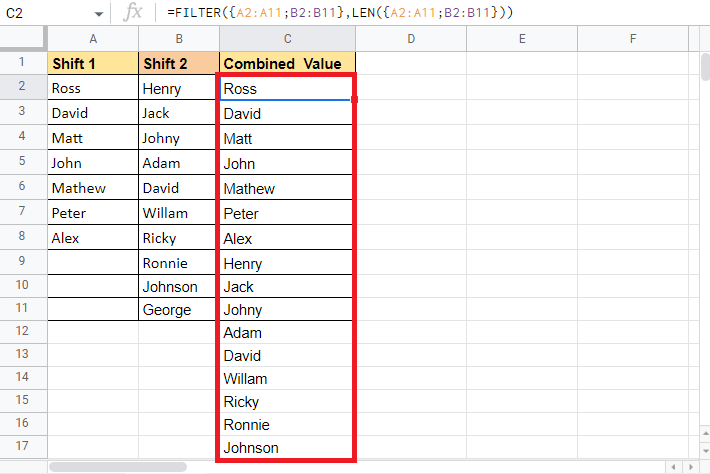Select cell B2 containing Henry
This screenshot has height=474, width=710.
[179, 87]
